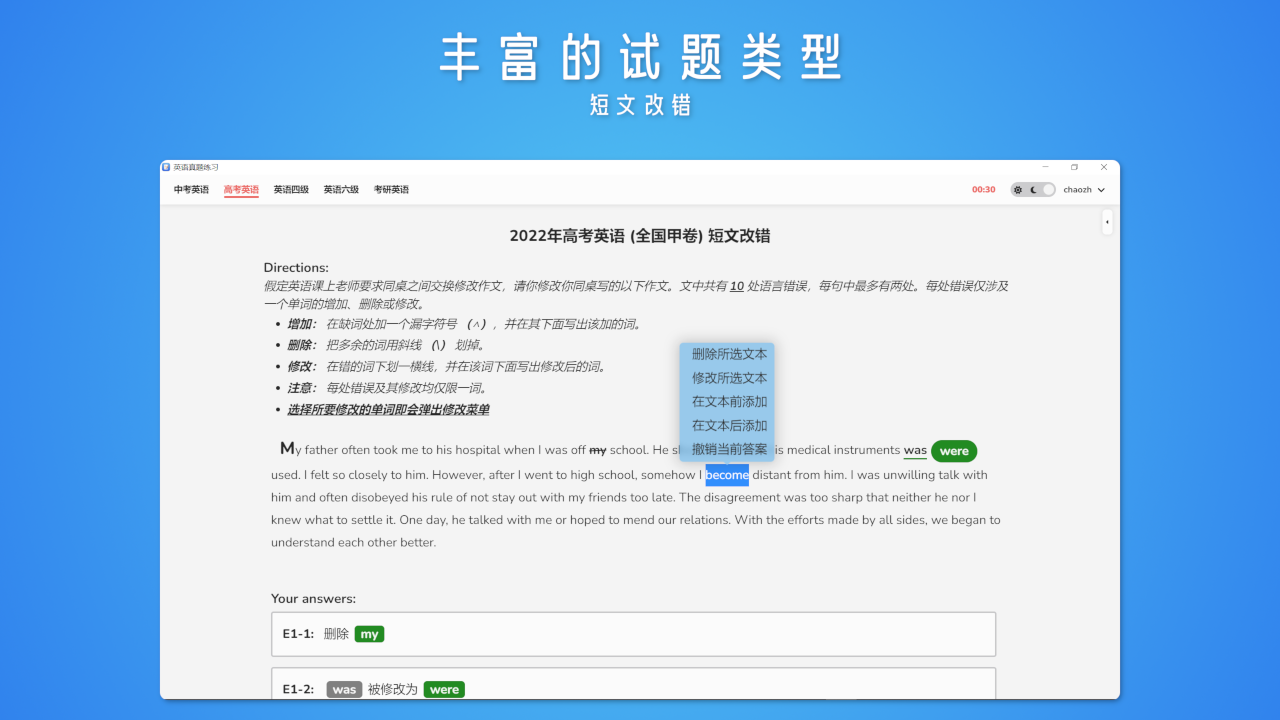Click the word hospital in passage
This screenshot has height=720, width=1280.
pyautogui.click(x=476, y=450)
